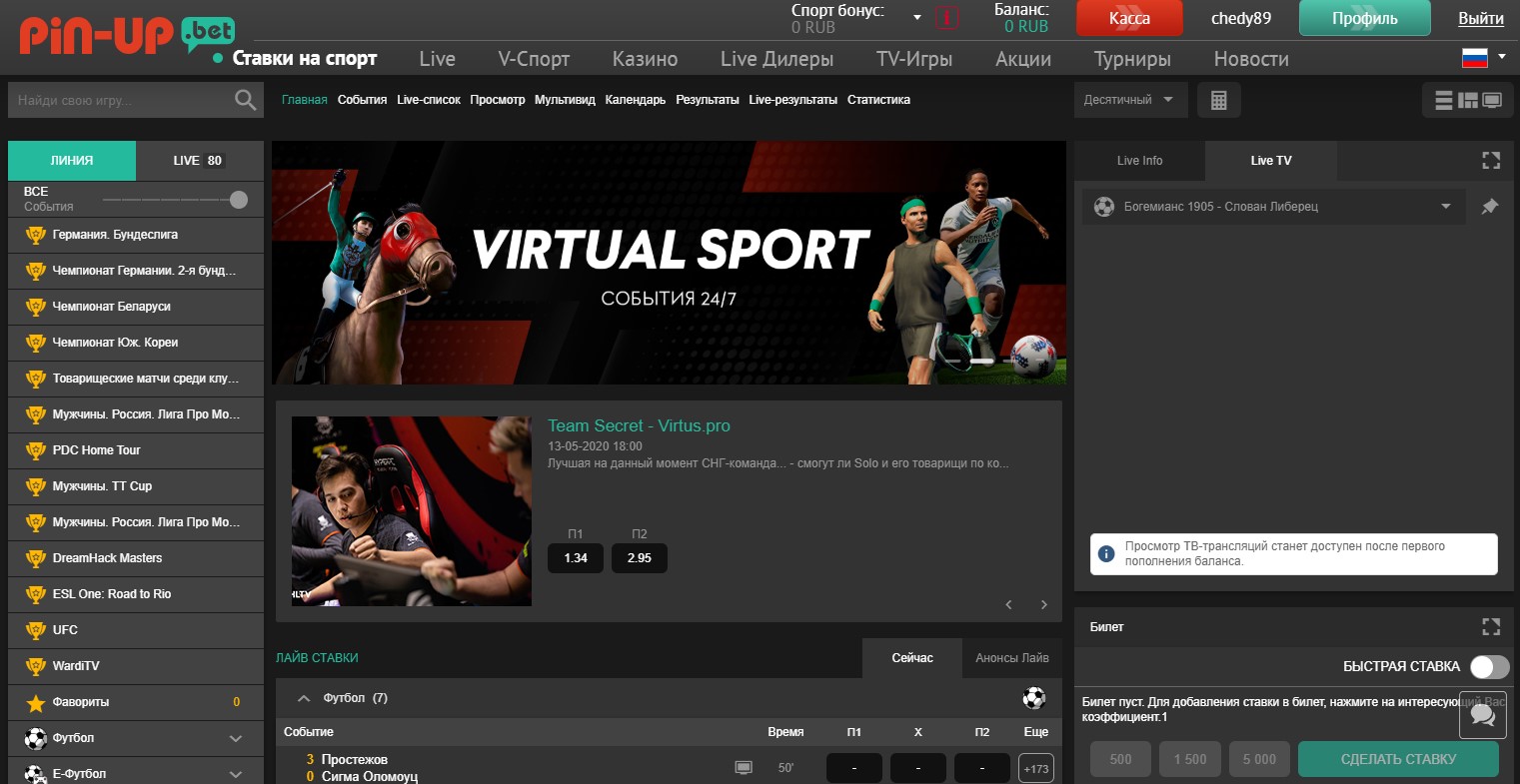Click the События time range slider handle
The image size is (1520, 784).
(239, 200)
